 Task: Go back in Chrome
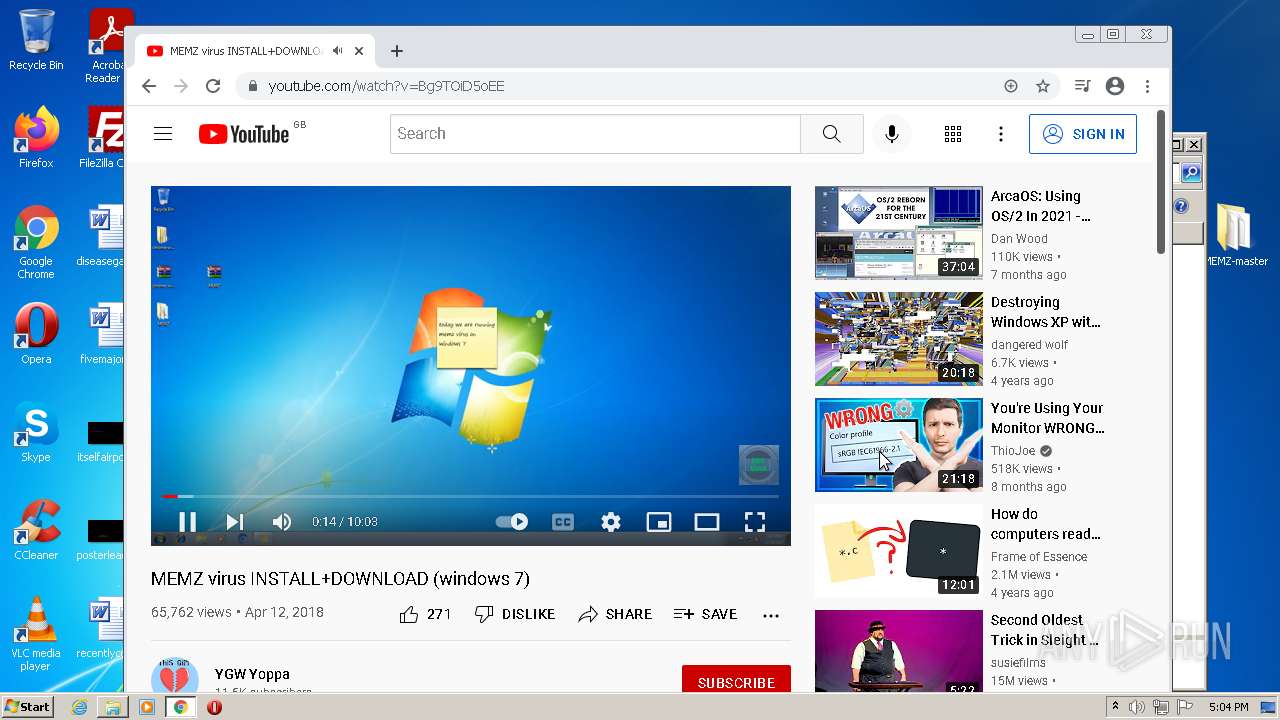149,86
